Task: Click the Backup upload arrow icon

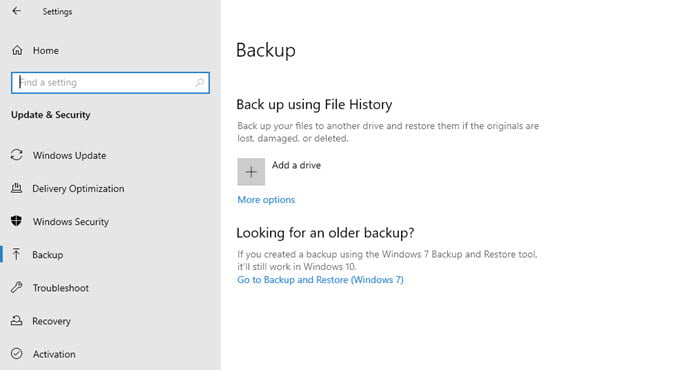Action: point(17,254)
